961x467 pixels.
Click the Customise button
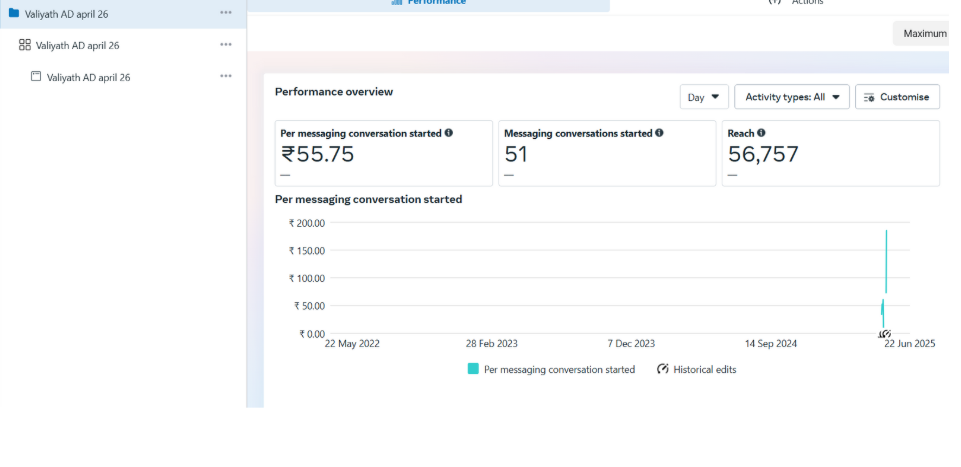point(897,97)
